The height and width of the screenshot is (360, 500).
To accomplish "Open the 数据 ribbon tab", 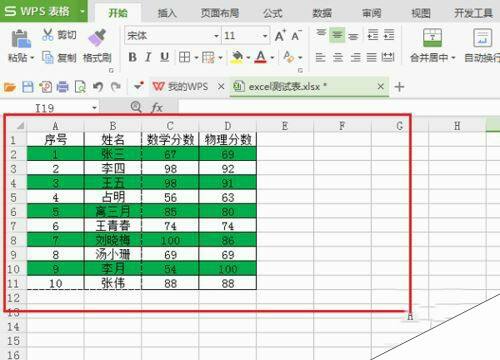I will pyautogui.click(x=322, y=13).
